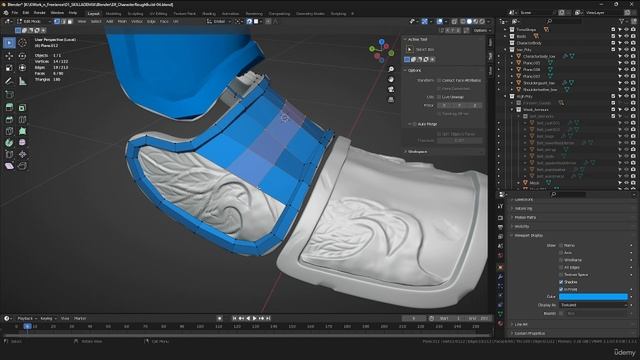Select the Extrude Region tool
This screenshot has width=640, height=360.
9,107
